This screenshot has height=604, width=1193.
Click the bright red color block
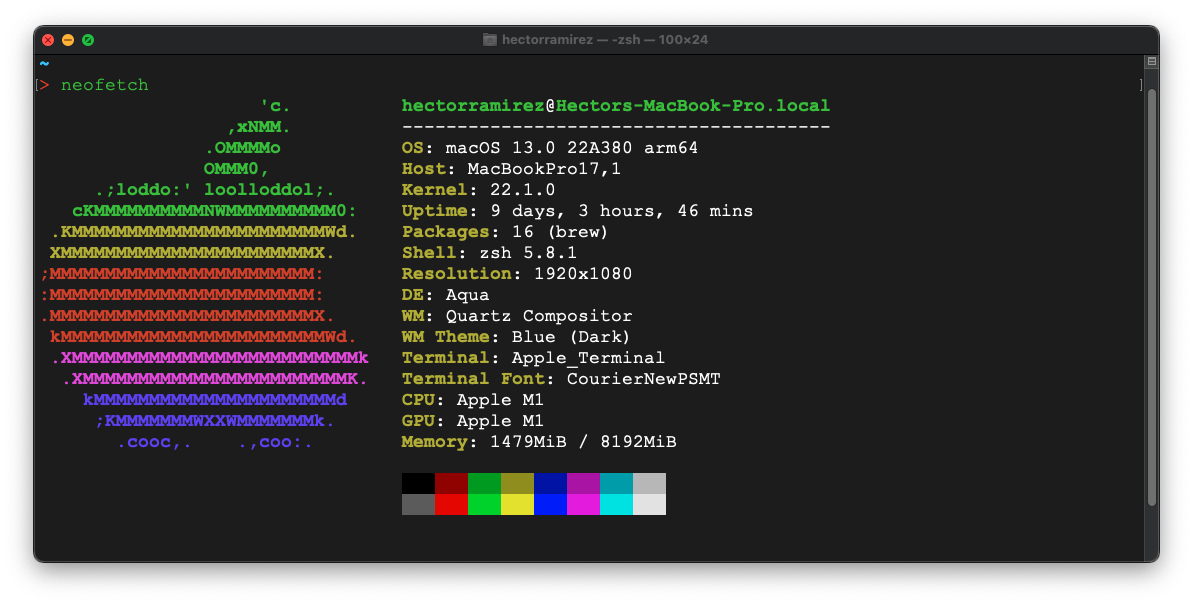pyautogui.click(x=451, y=504)
